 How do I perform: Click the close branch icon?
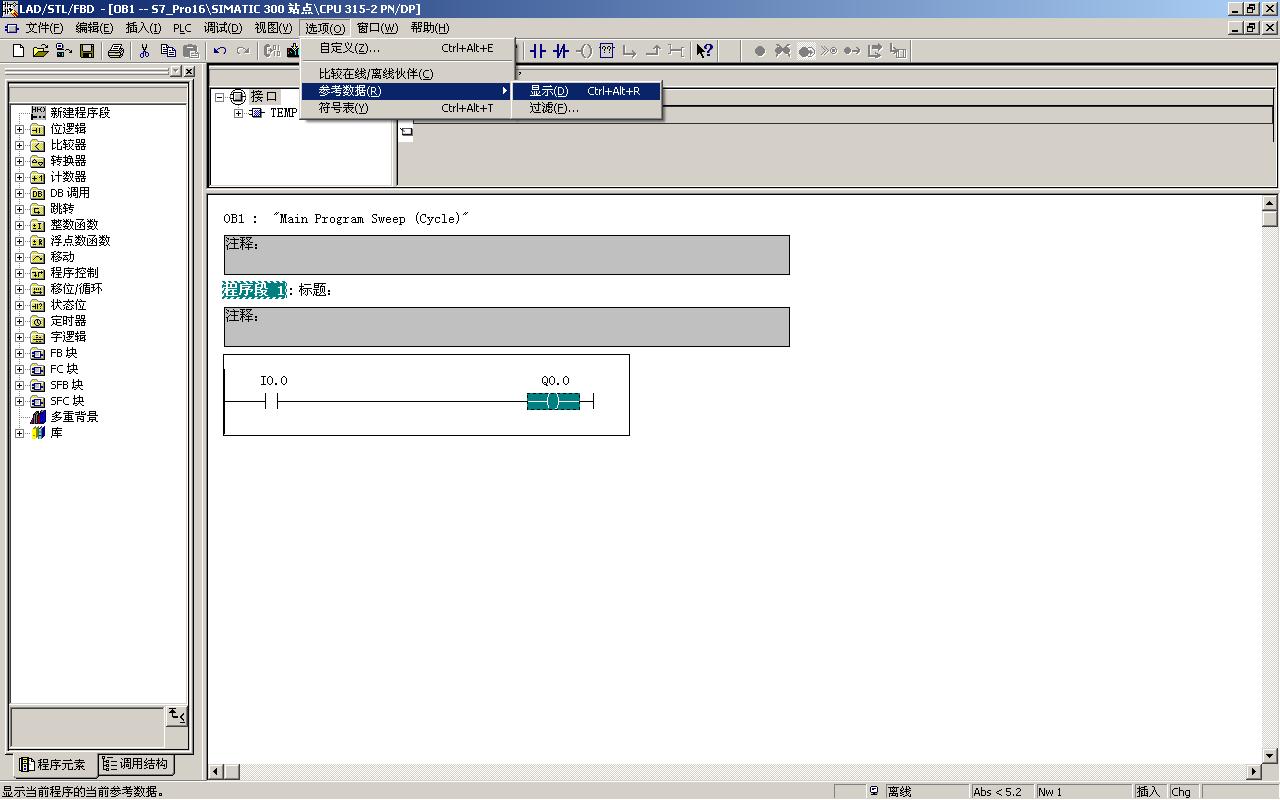pyautogui.click(x=653, y=51)
